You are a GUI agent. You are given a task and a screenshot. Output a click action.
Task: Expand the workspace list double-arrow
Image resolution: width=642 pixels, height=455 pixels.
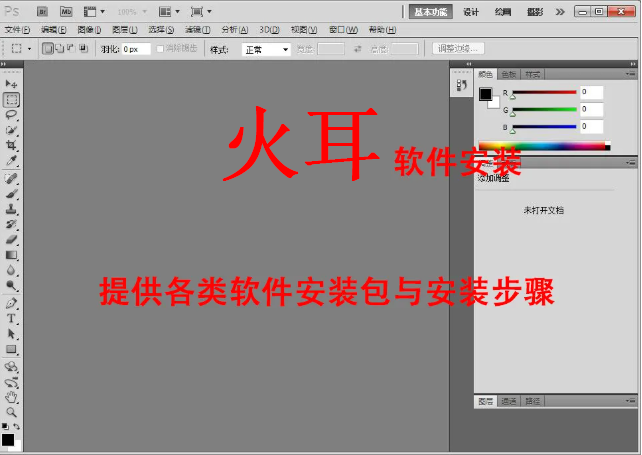[x=559, y=12]
